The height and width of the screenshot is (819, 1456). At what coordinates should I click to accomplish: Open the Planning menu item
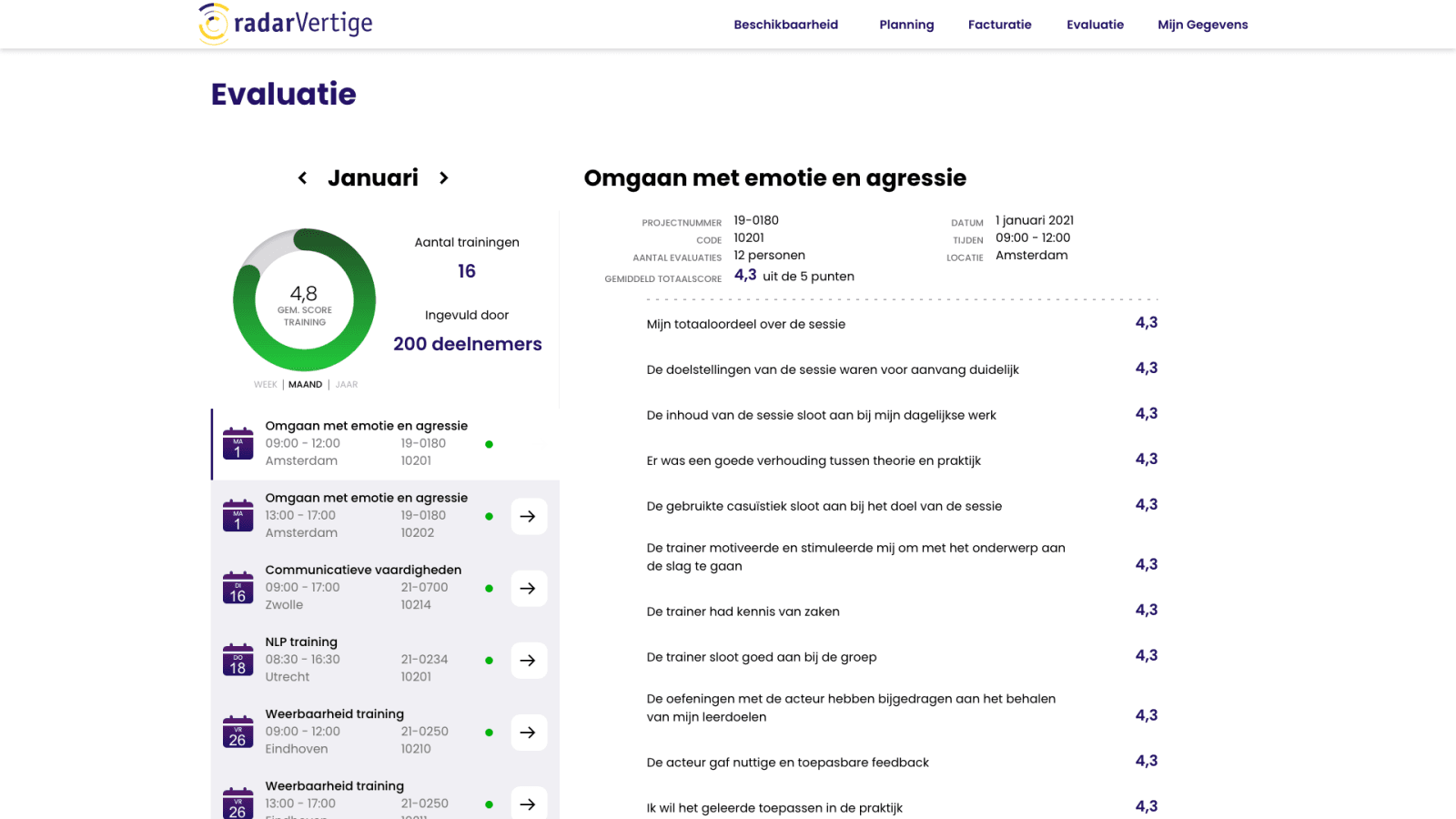tap(906, 25)
